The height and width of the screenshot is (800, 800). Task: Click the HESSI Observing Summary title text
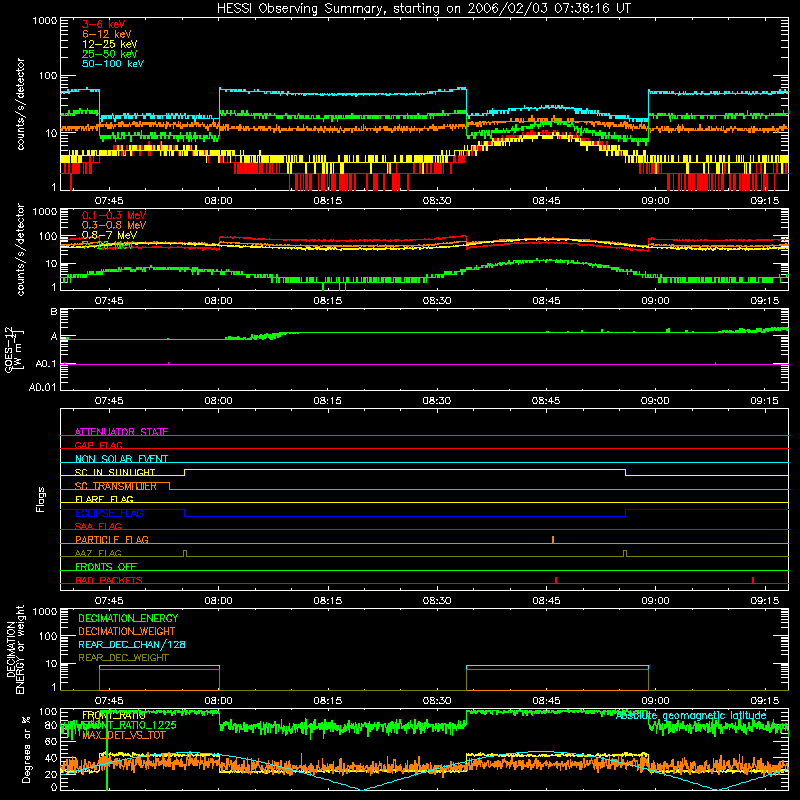pyautogui.click(x=423, y=9)
